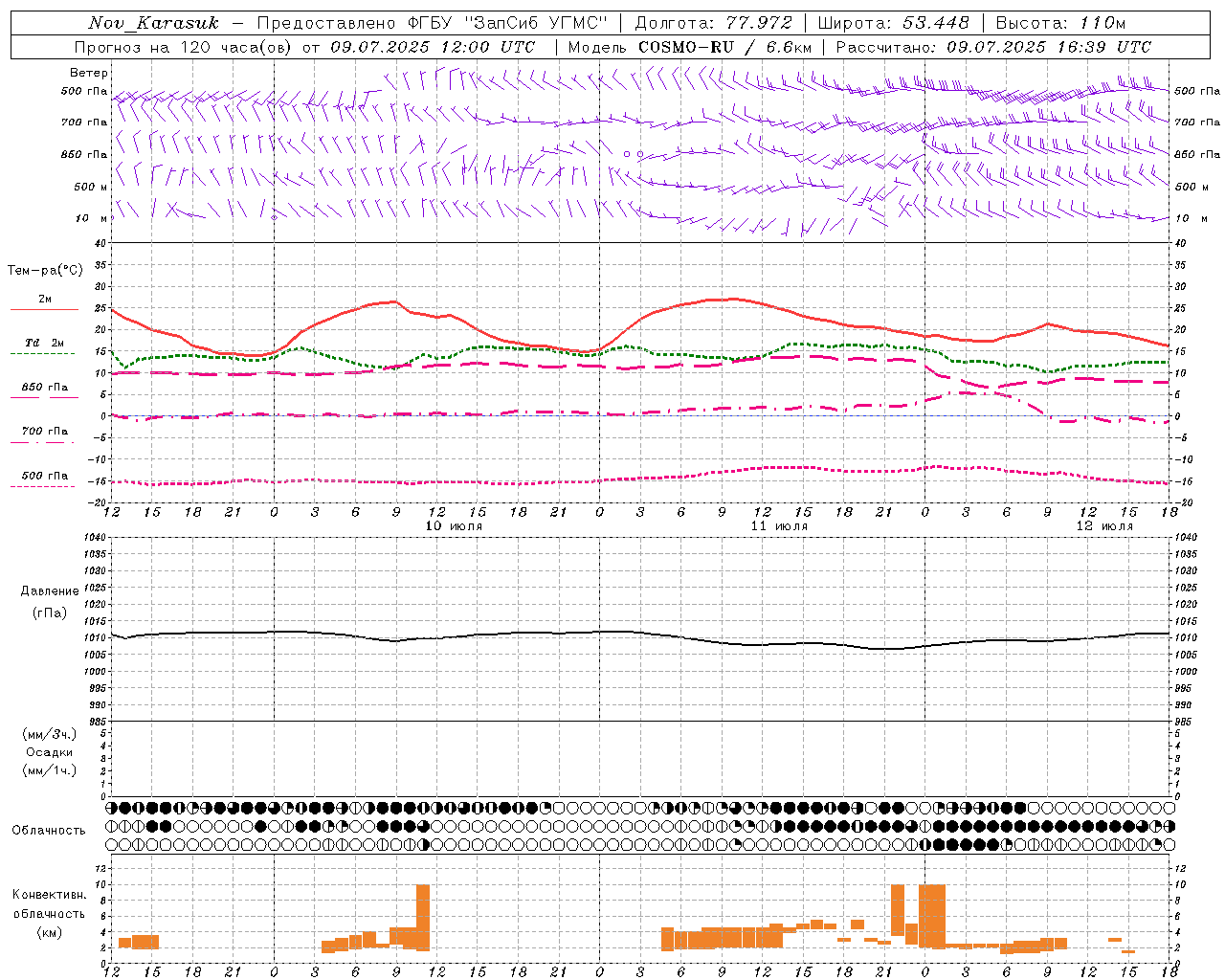Click the 'Тем-ра(°C)' axis title
The height and width of the screenshot is (980, 1225).
pos(45,271)
